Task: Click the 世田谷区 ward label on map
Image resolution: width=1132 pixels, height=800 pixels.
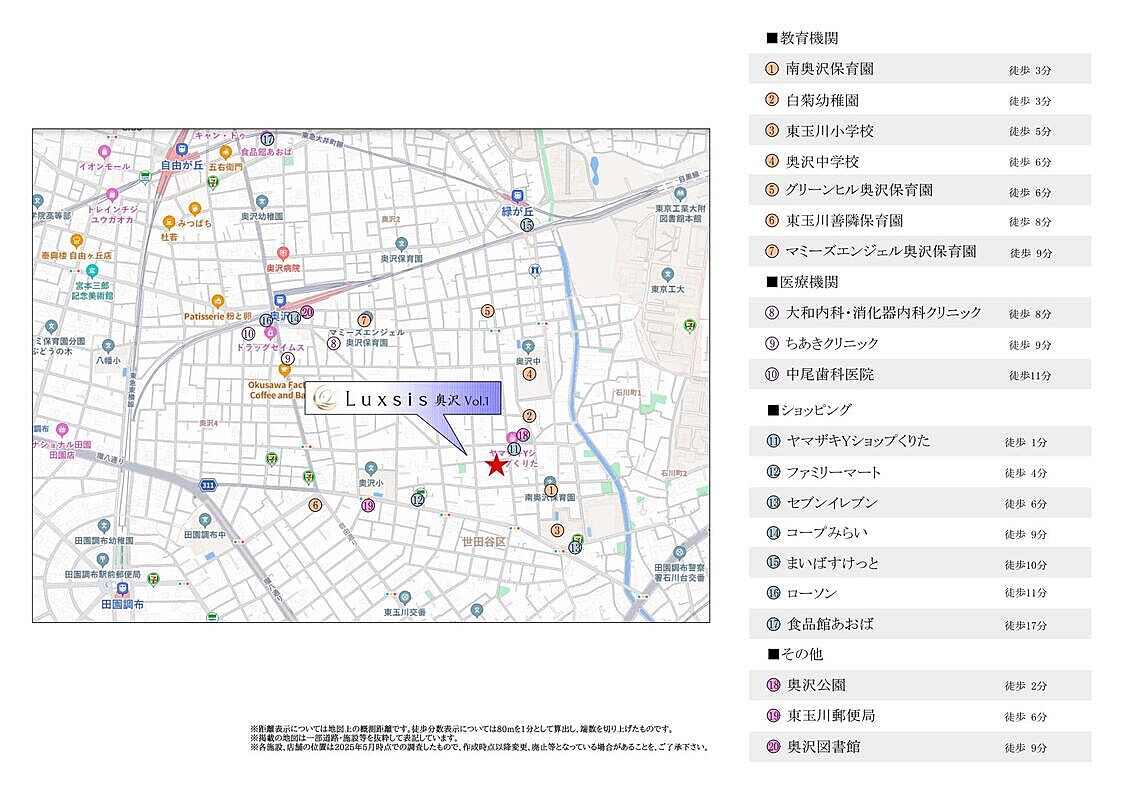Action: point(484,541)
